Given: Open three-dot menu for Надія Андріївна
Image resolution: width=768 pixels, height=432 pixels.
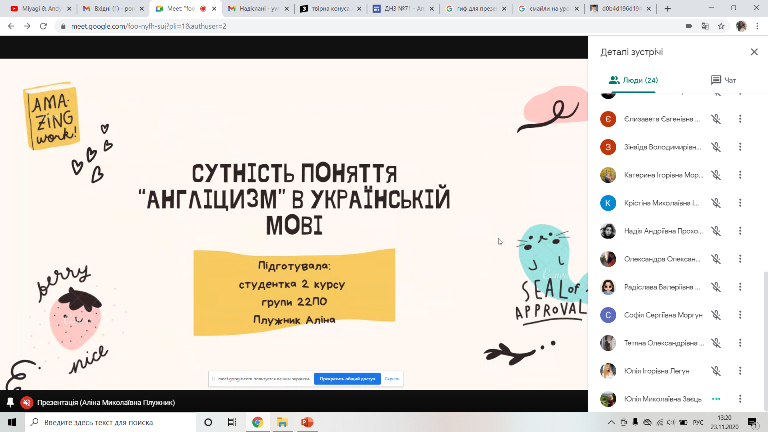Looking at the screenshot, I should [740, 230].
